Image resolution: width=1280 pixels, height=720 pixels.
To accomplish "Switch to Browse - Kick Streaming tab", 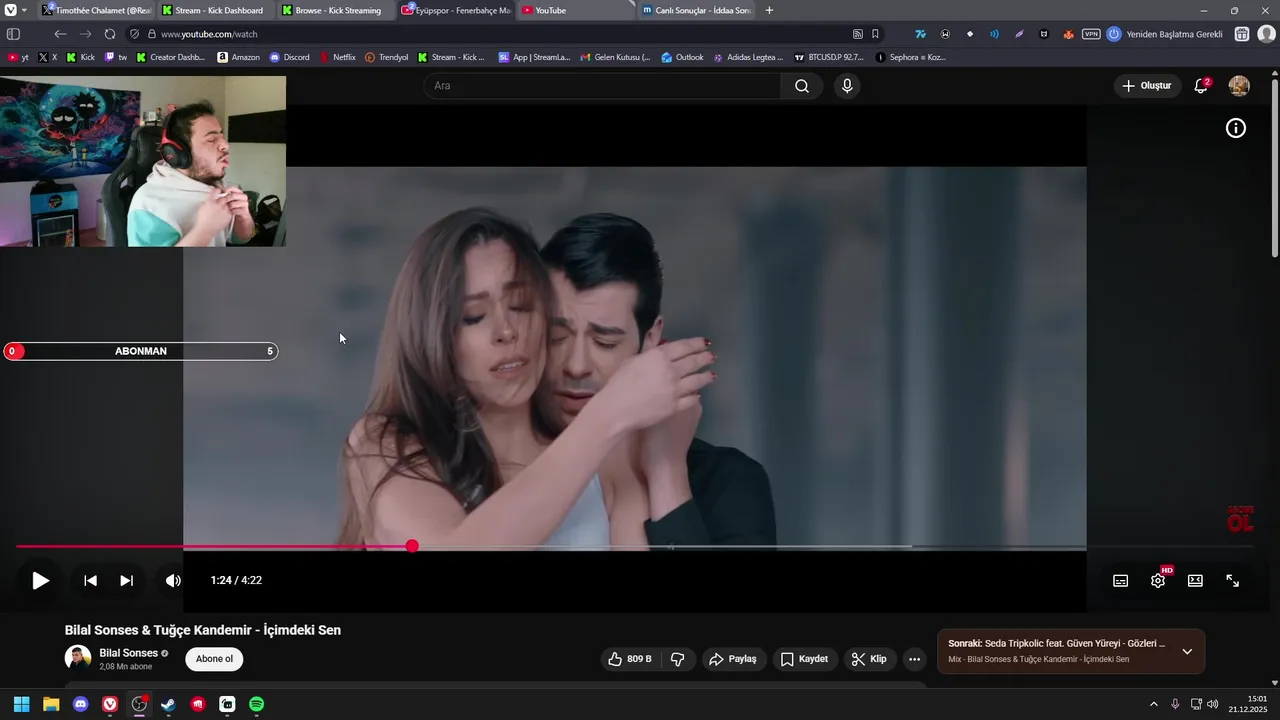I will point(335,10).
